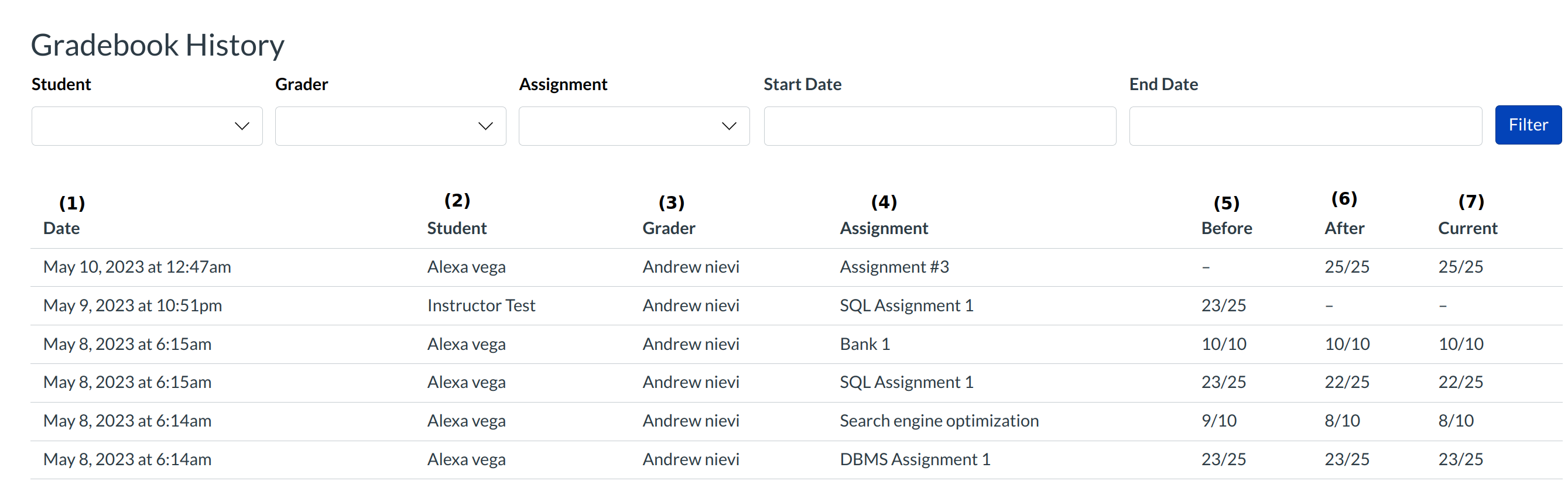
Task: Select the DBMS Assignment 1 entry
Action: 914,459
